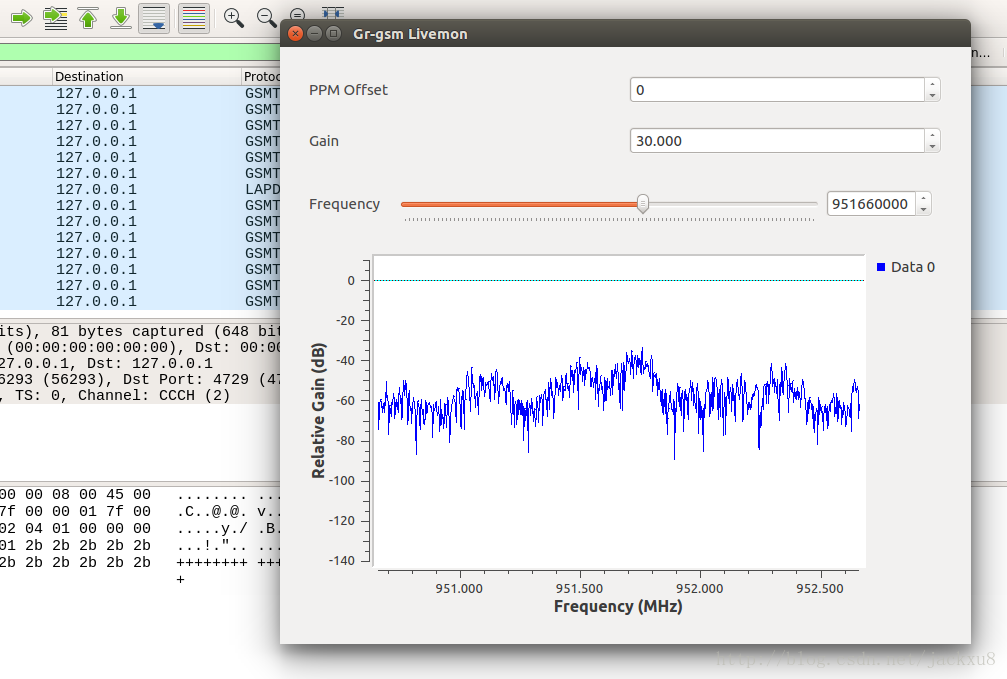
Task: Sort by the Destination column header
Action: tap(146, 76)
